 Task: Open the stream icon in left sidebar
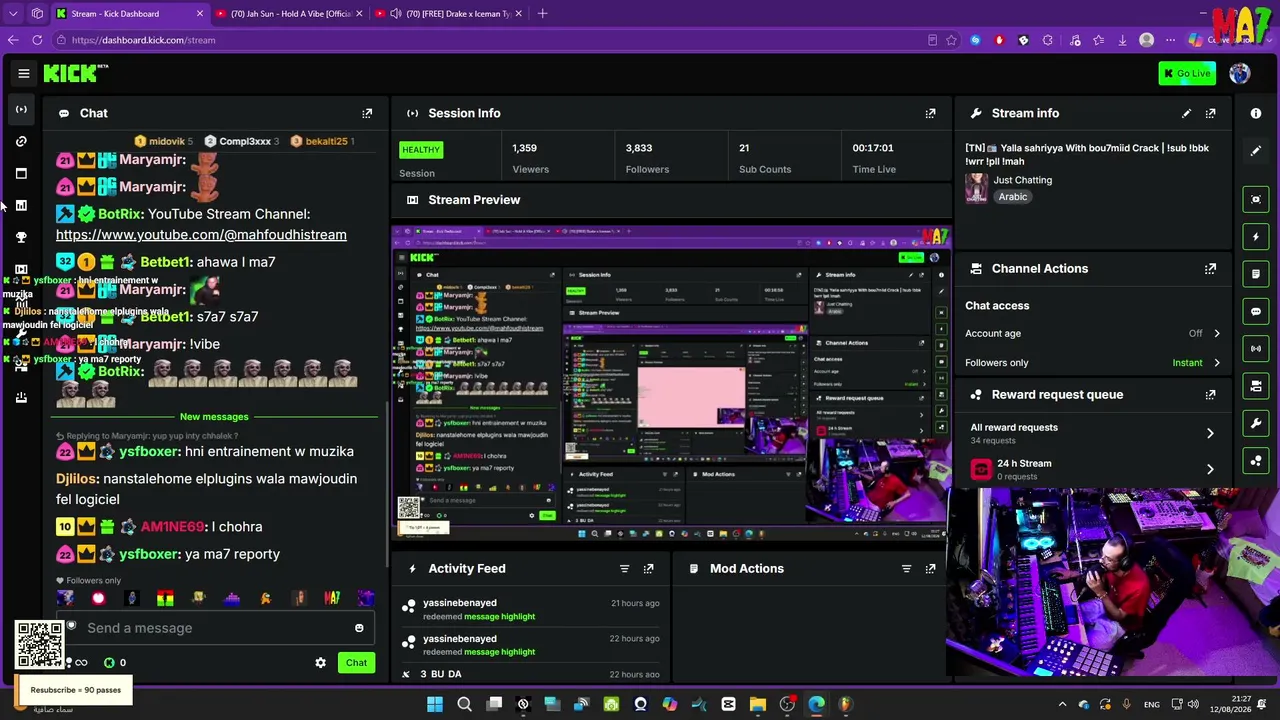(x=21, y=109)
